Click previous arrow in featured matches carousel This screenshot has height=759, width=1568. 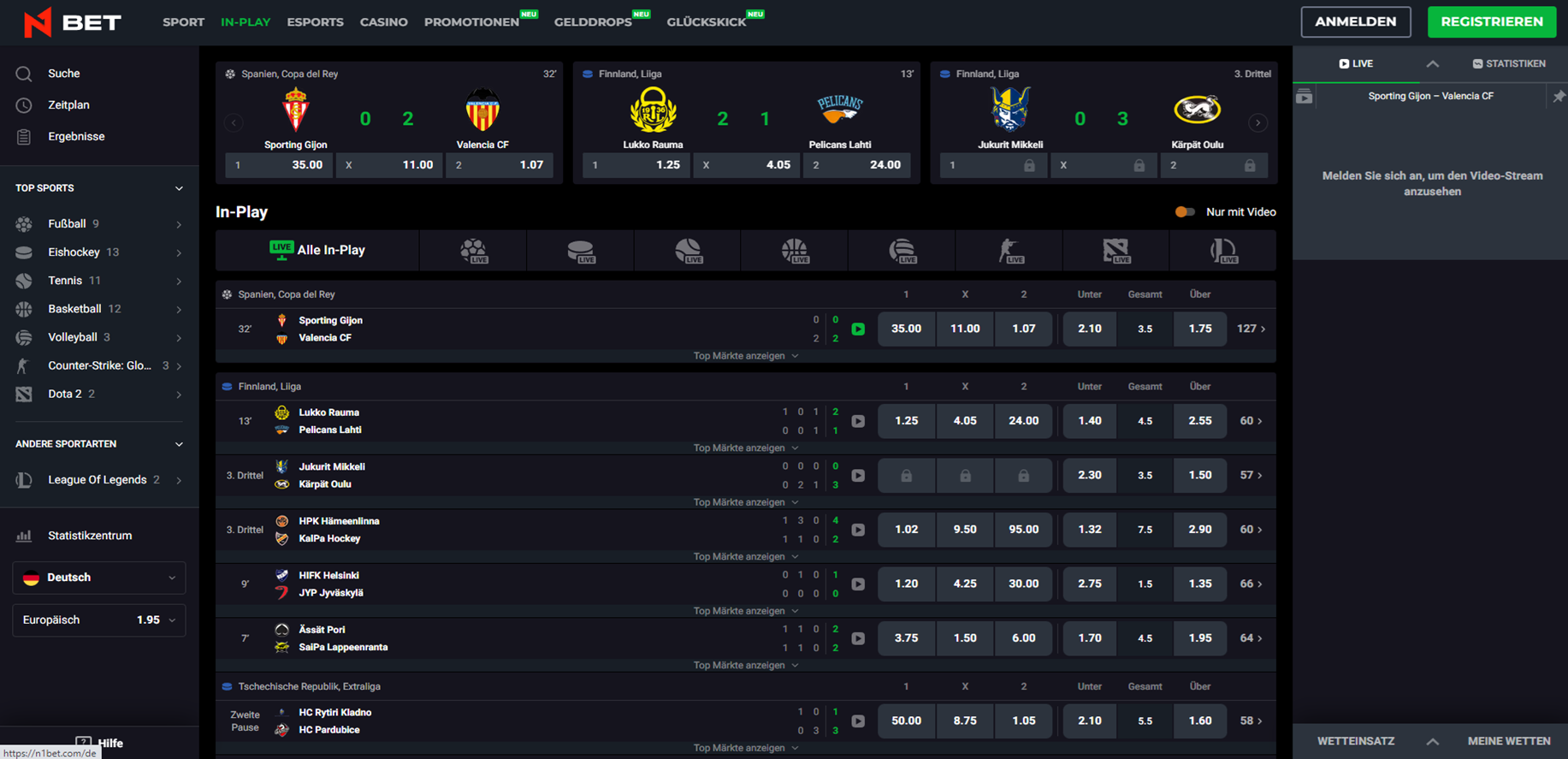click(234, 122)
